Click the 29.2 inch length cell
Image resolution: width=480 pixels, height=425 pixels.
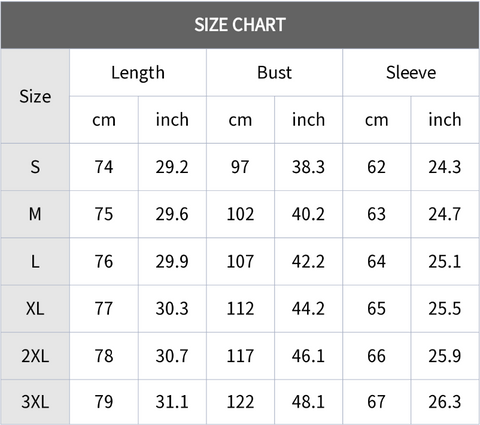pyautogui.click(x=172, y=167)
